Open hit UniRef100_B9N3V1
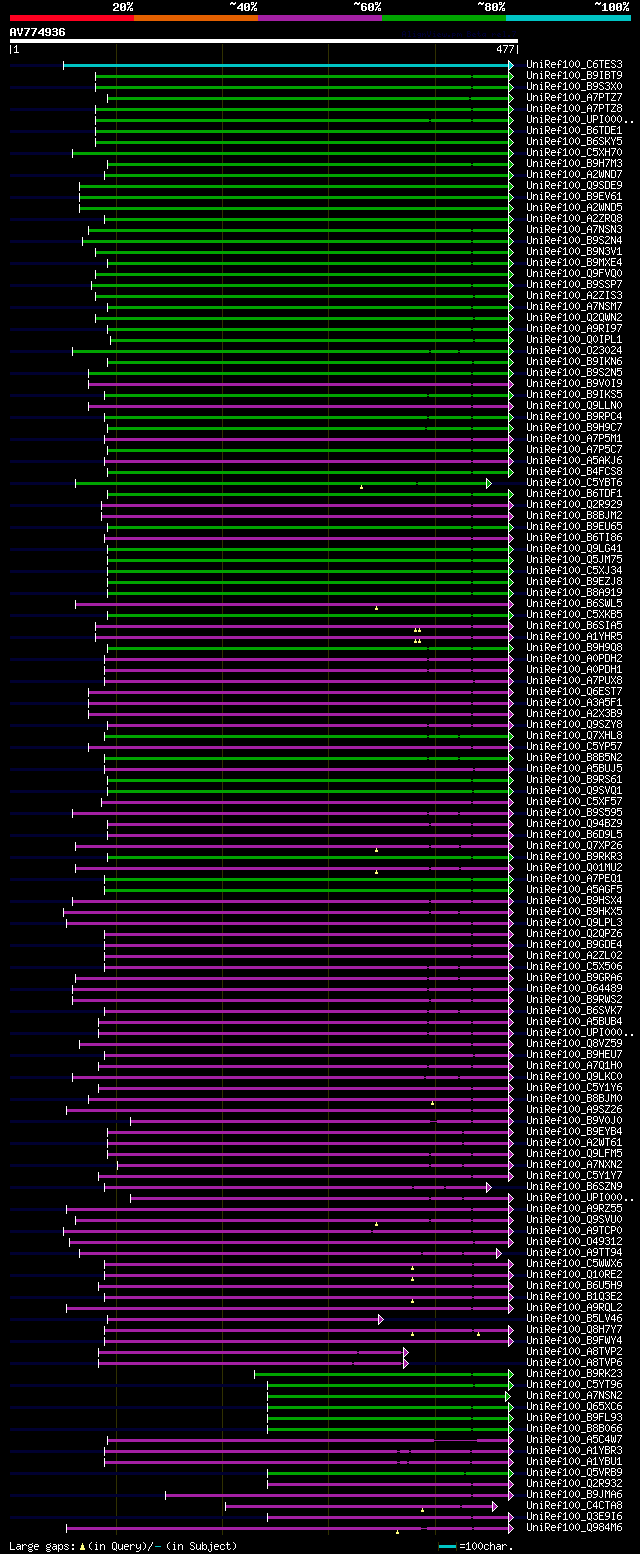 coord(573,252)
